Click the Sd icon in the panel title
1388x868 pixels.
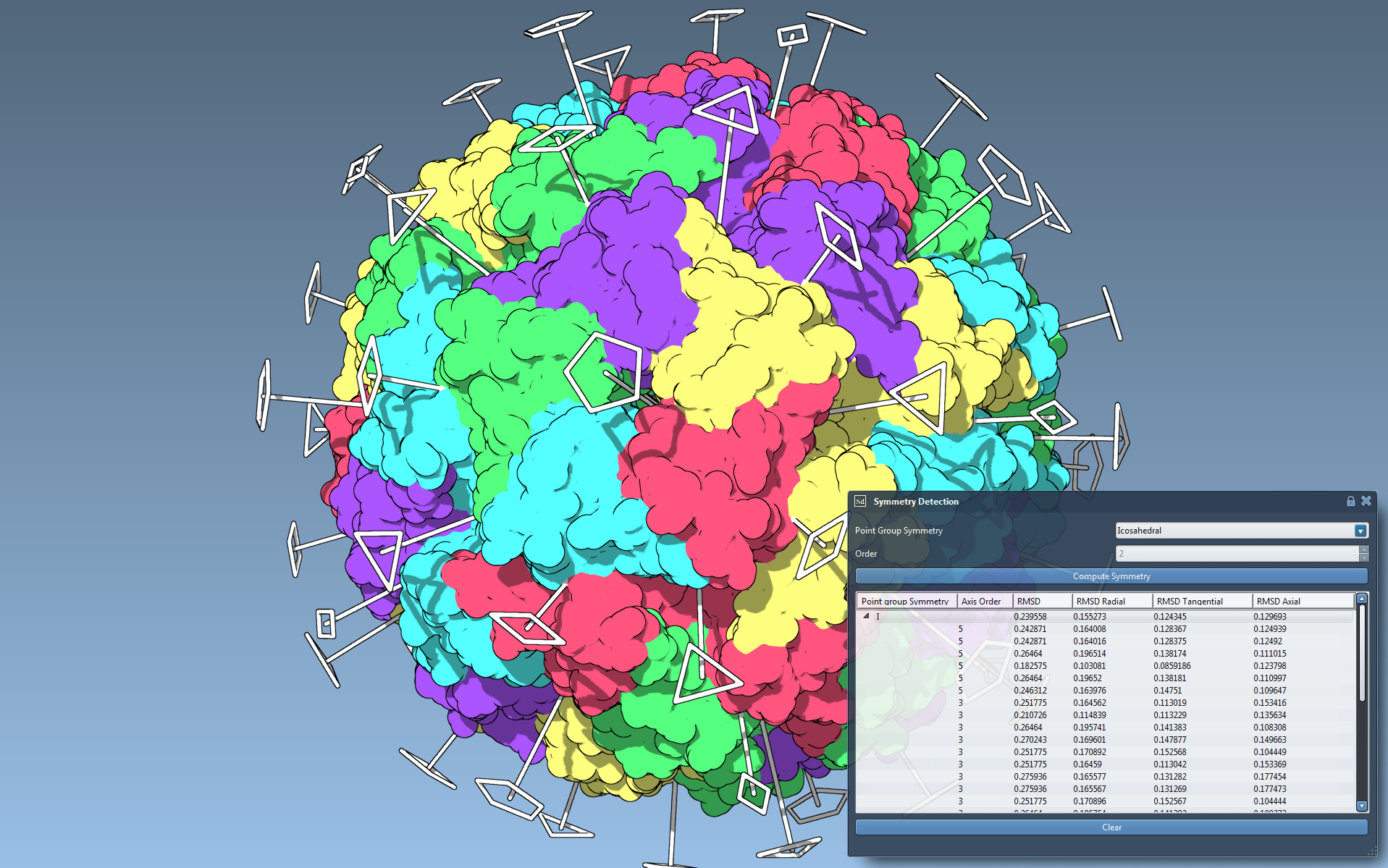tap(860, 501)
